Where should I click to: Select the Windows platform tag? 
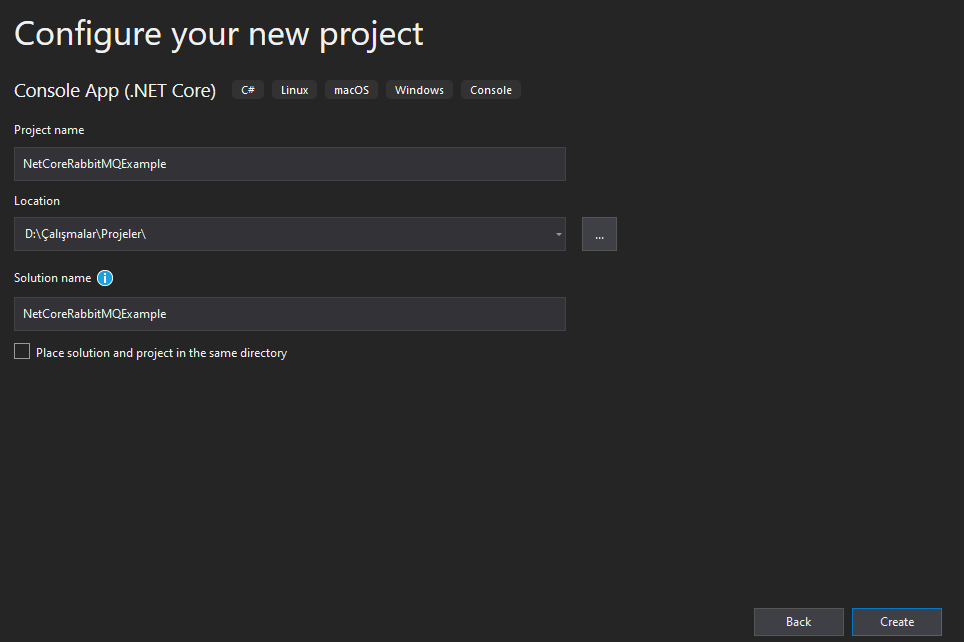pos(419,90)
